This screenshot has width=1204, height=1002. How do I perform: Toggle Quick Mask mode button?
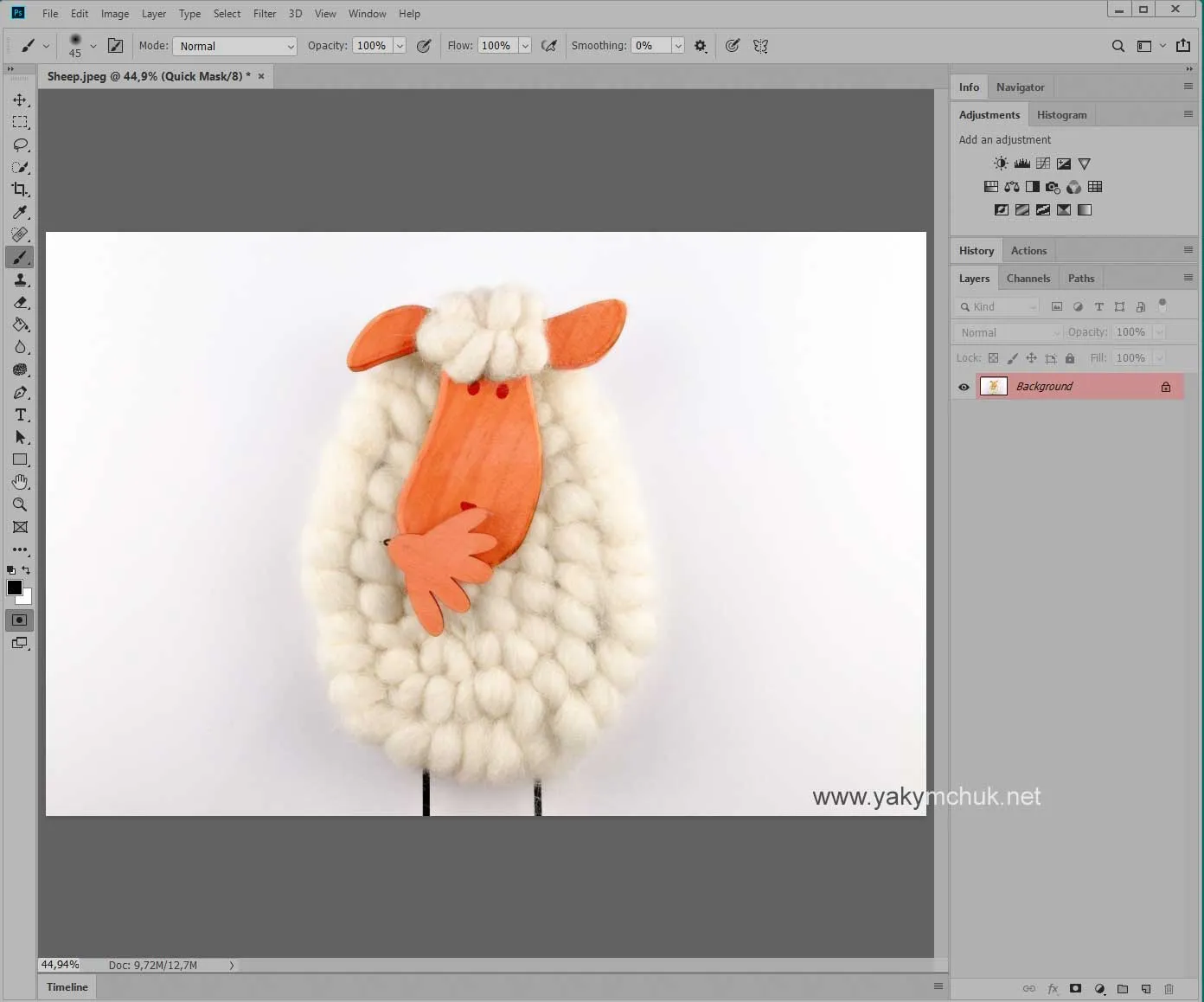tap(20, 620)
